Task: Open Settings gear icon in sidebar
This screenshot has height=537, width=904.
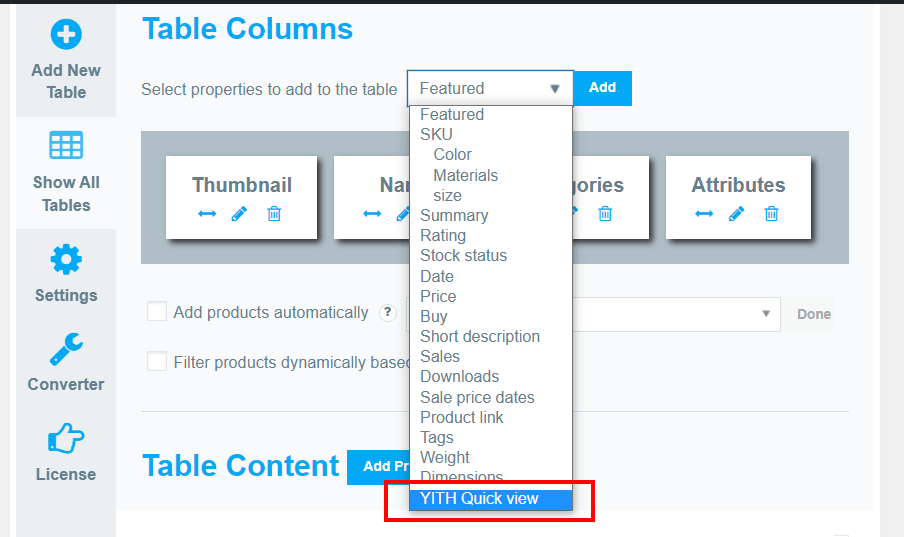Action: pyautogui.click(x=66, y=260)
